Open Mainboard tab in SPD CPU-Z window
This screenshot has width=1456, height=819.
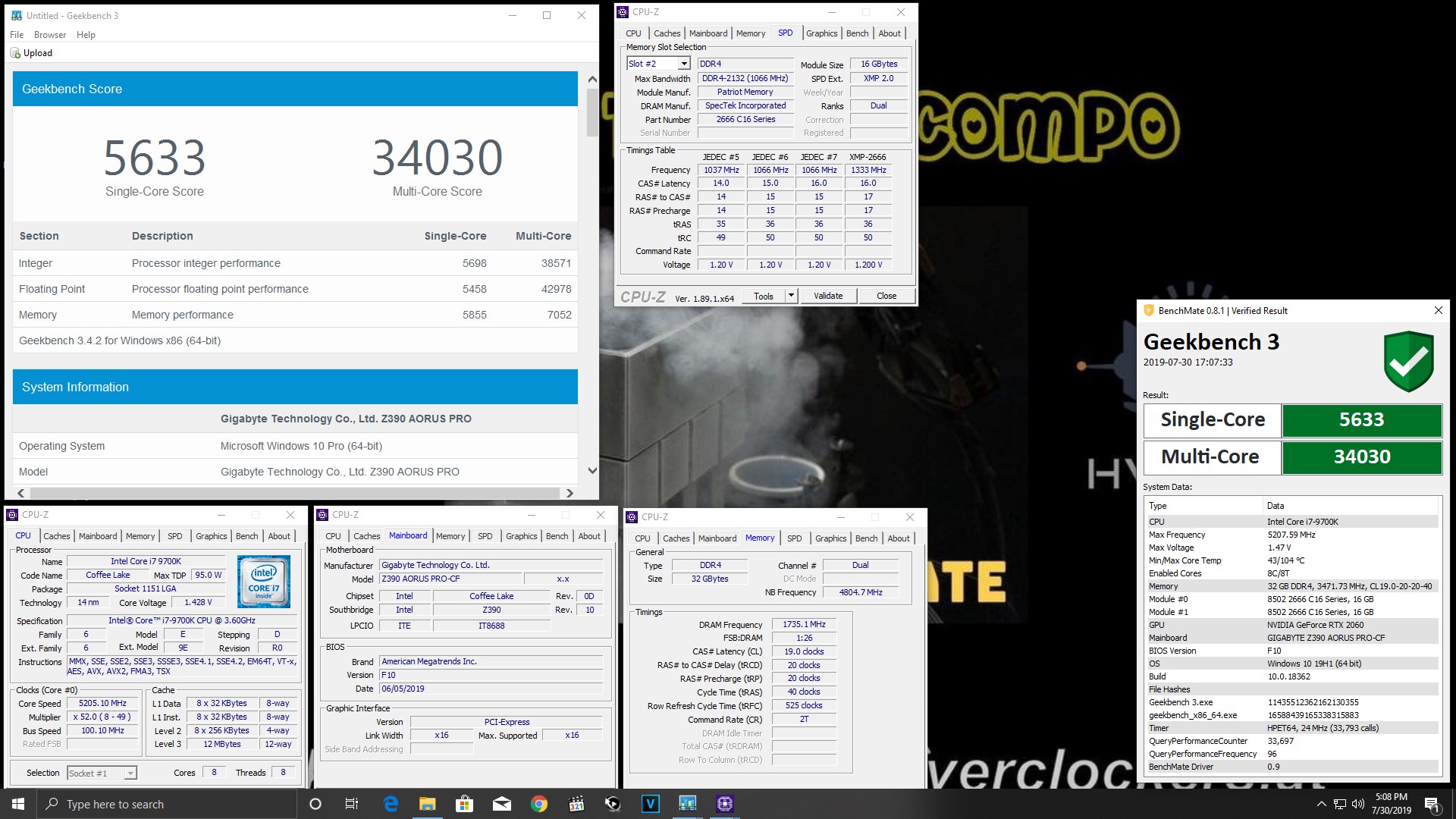[708, 33]
